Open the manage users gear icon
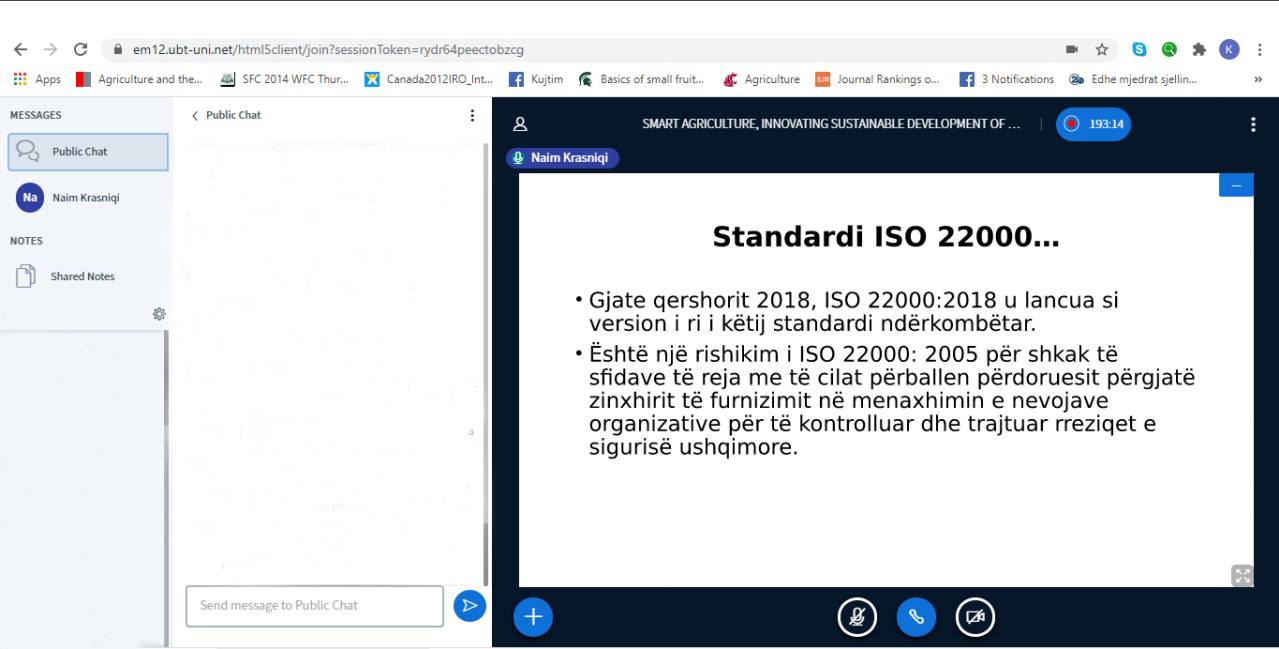The height and width of the screenshot is (649, 1279). click(x=159, y=314)
